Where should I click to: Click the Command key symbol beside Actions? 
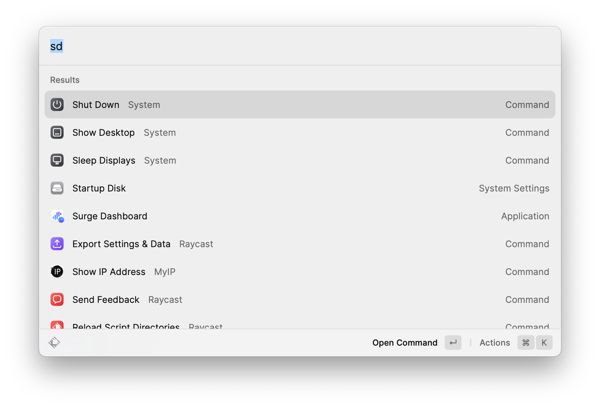tap(526, 343)
